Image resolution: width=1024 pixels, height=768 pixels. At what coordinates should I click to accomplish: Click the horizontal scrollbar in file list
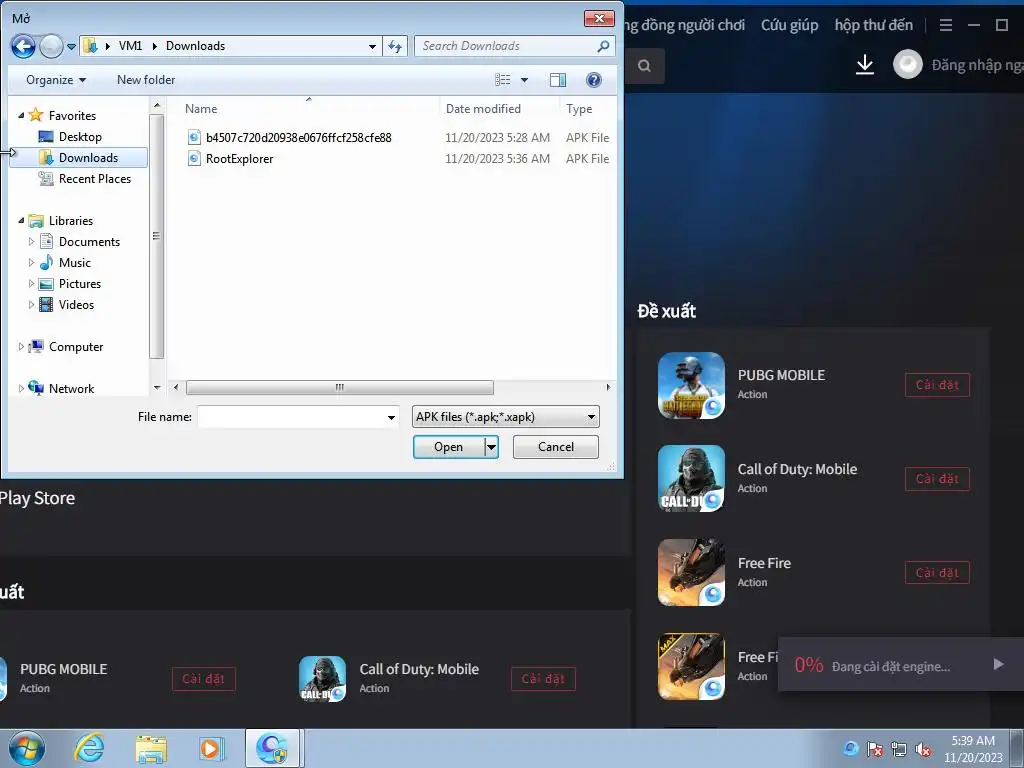coord(340,387)
